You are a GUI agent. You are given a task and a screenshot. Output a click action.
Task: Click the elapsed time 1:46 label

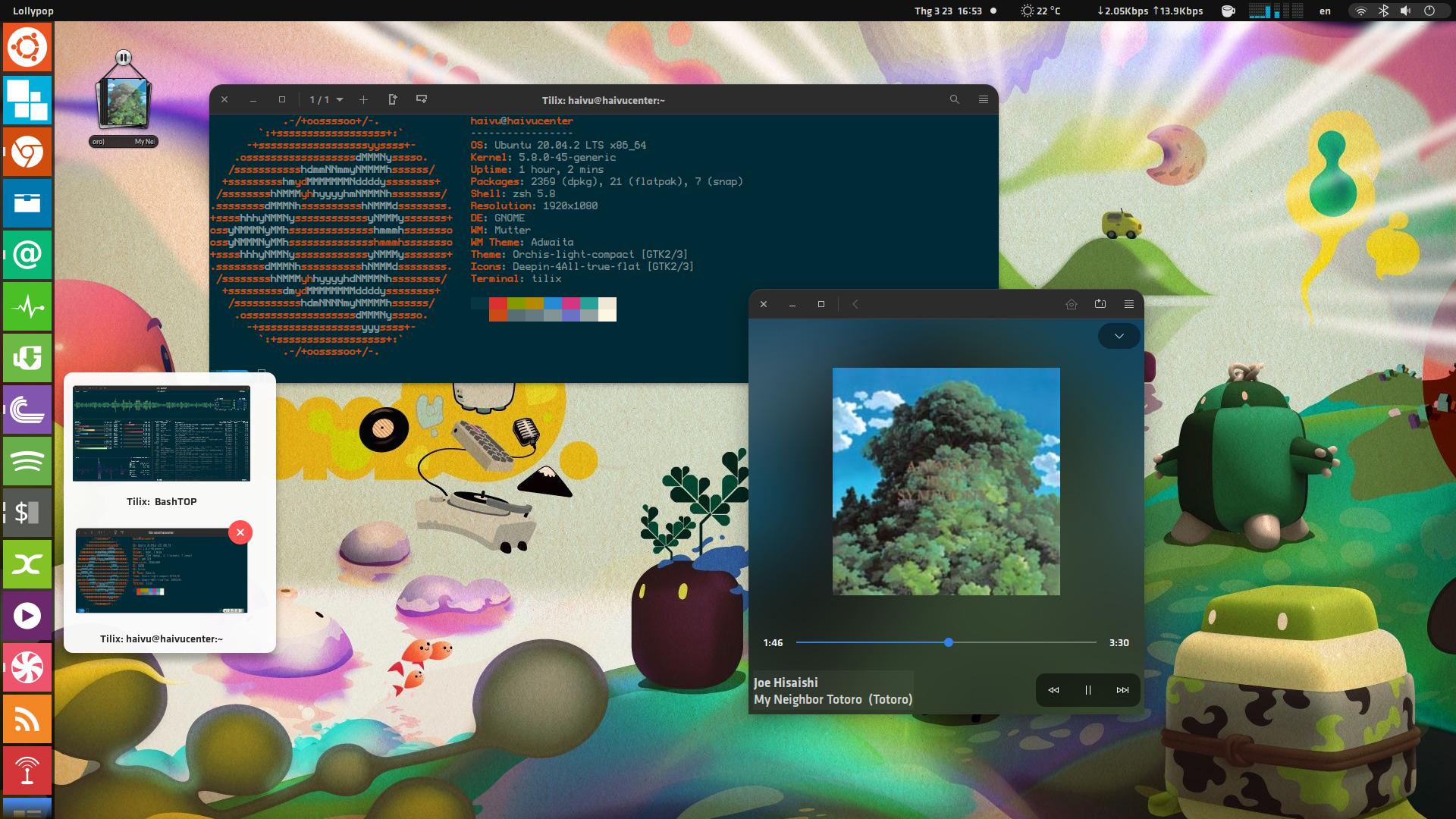click(x=773, y=642)
